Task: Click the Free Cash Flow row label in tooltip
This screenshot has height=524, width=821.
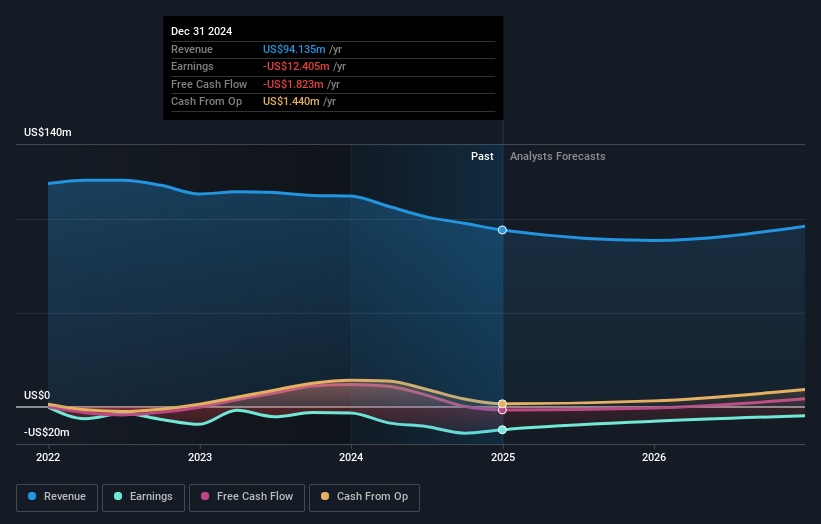Action: (x=209, y=84)
